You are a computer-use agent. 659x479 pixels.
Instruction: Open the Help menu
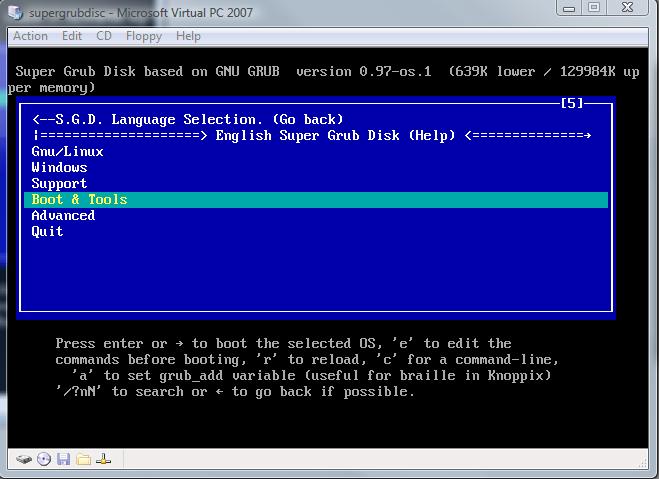pyautogui.click(x=188, y=36)
